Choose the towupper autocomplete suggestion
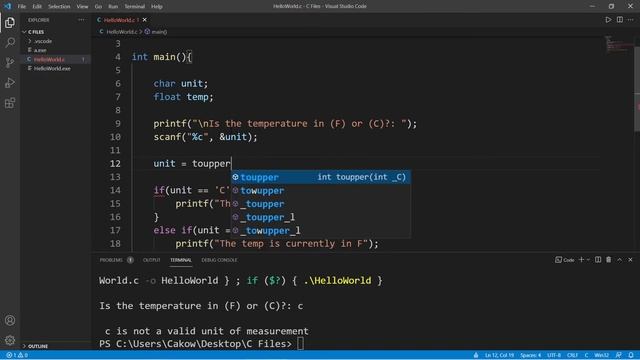This screenshot has width=640, height=360. tap(321, 191)
